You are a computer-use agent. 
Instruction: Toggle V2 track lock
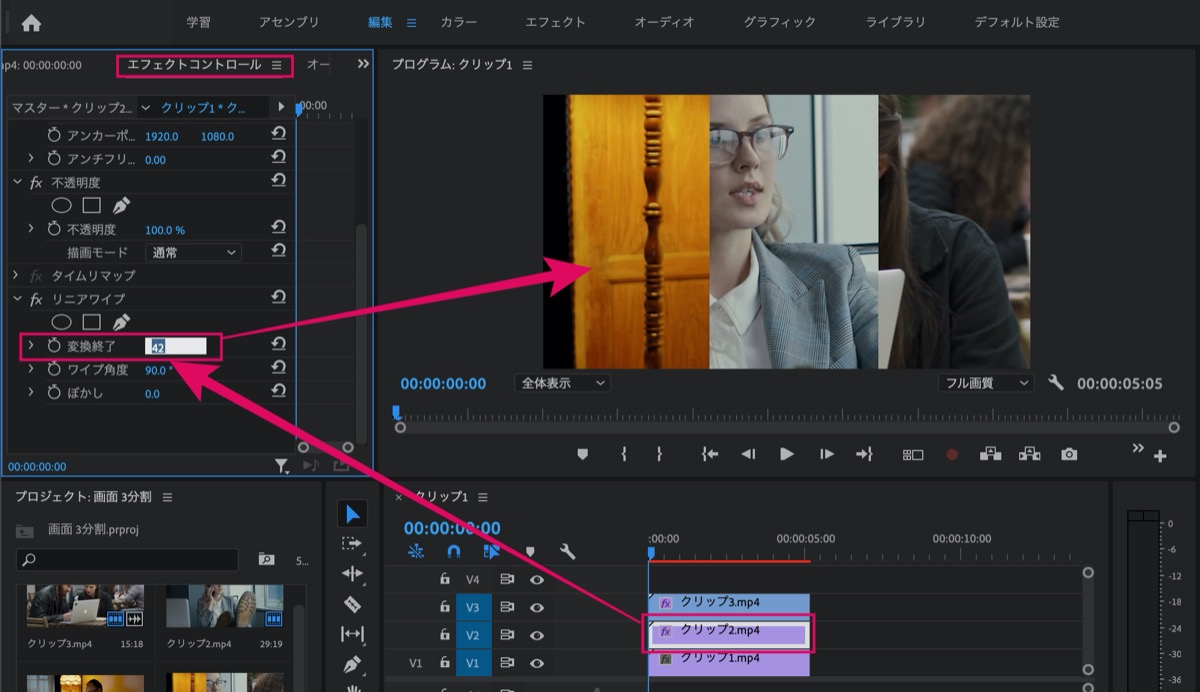point(445,634)
